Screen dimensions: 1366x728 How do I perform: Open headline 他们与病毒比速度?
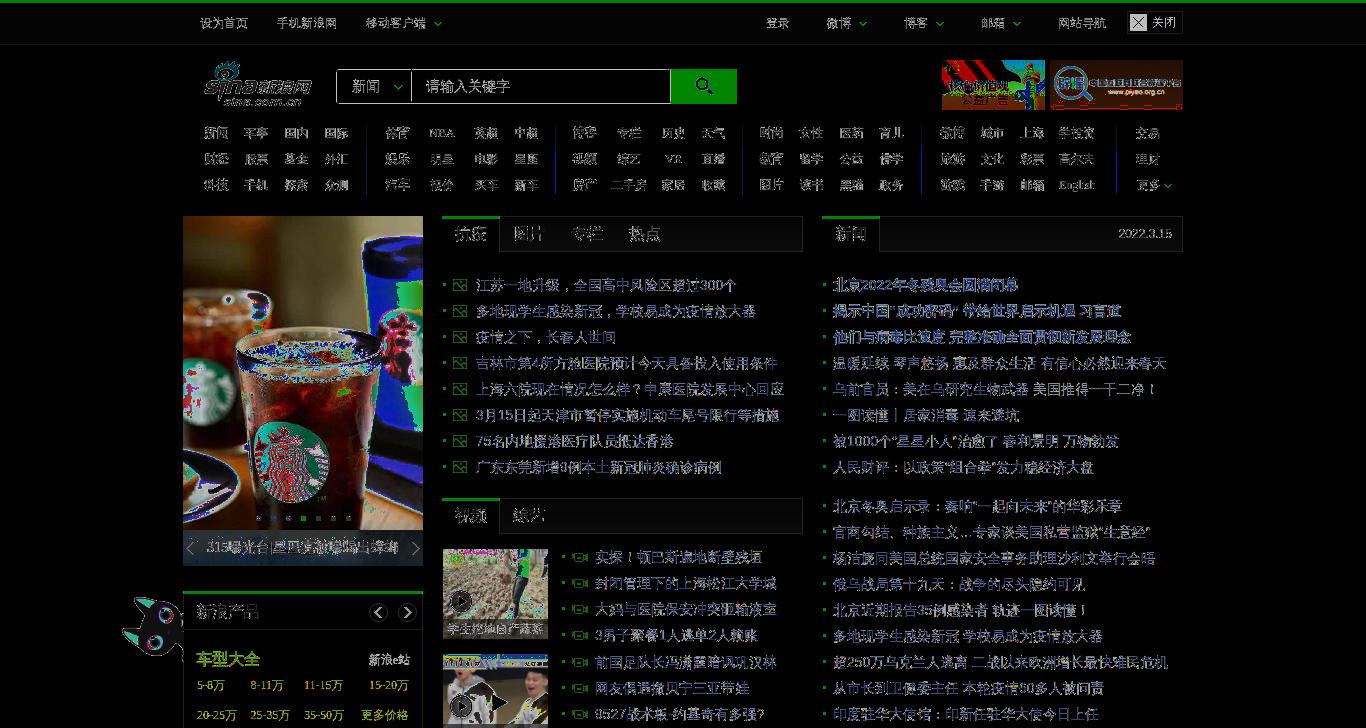982,337
